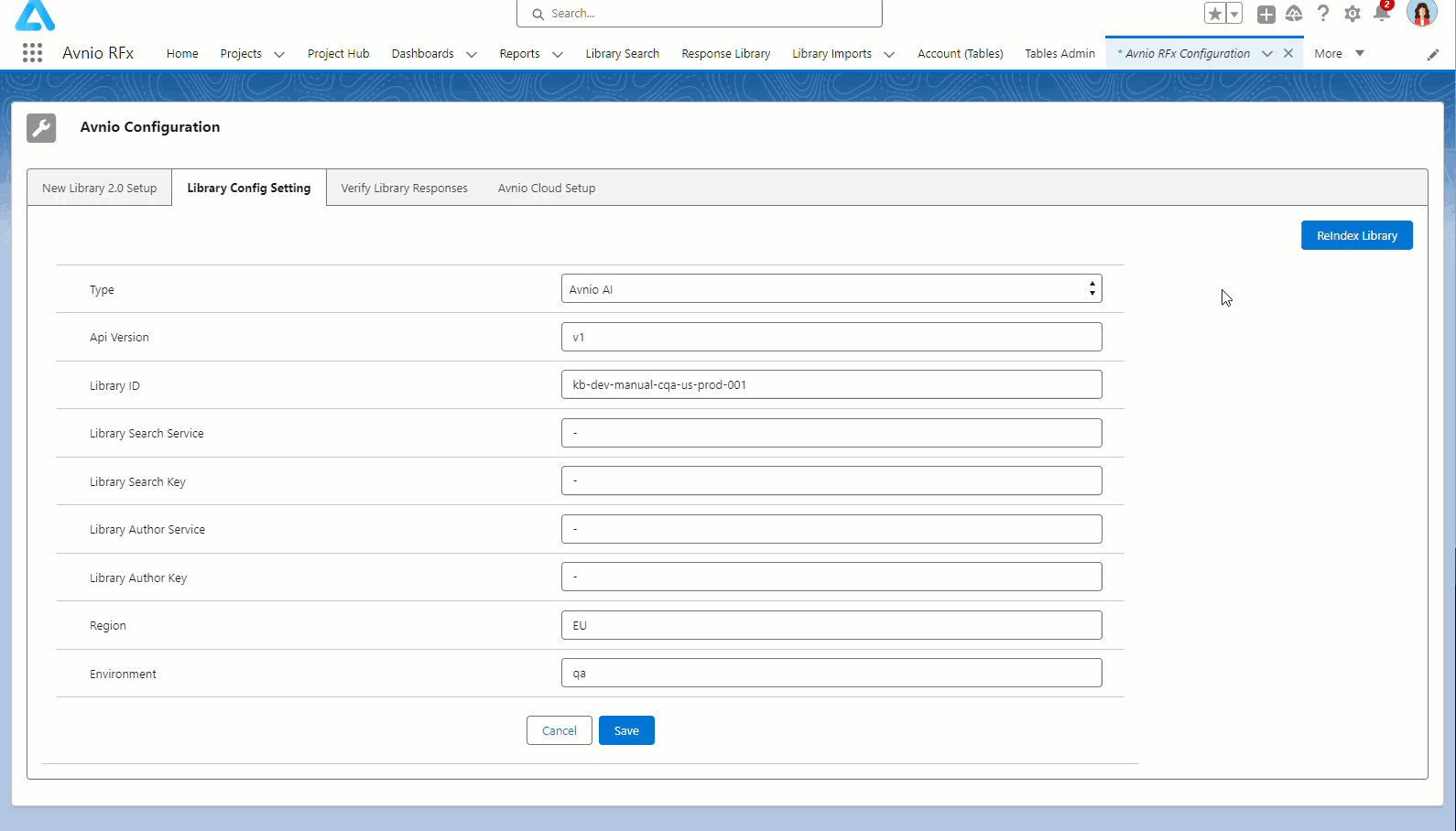Open the App Launcher grid icon
Viewport: 1456px width, 831px height.
(x=32, y=53)
